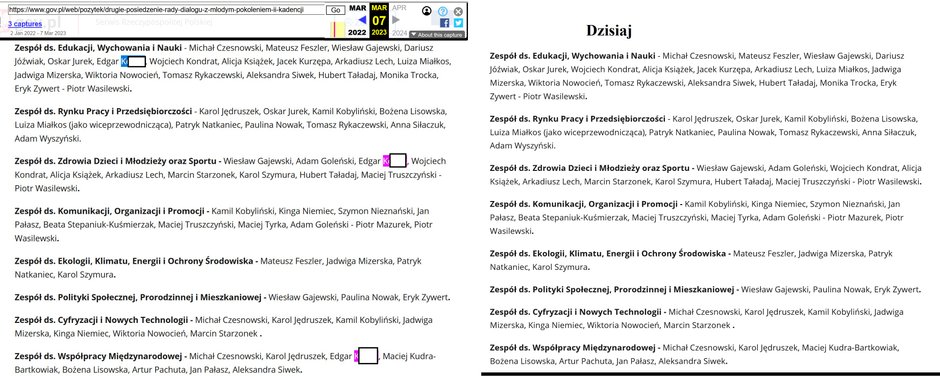Image resolution: width=940 pixels, height=376 pixels.
Task: Click the grey next capture arrow
Action: tap(396, 20)
